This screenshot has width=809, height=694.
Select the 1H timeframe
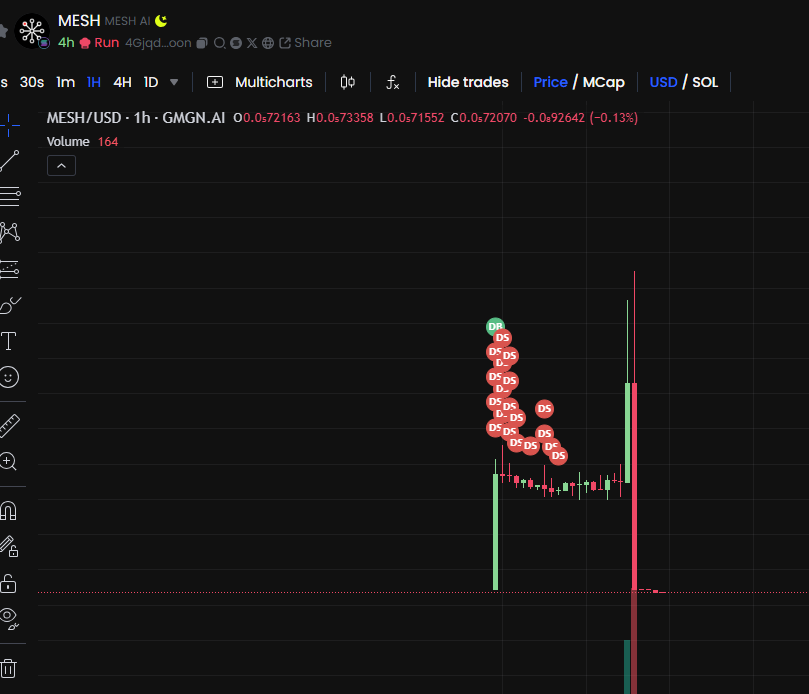[94, 82]
